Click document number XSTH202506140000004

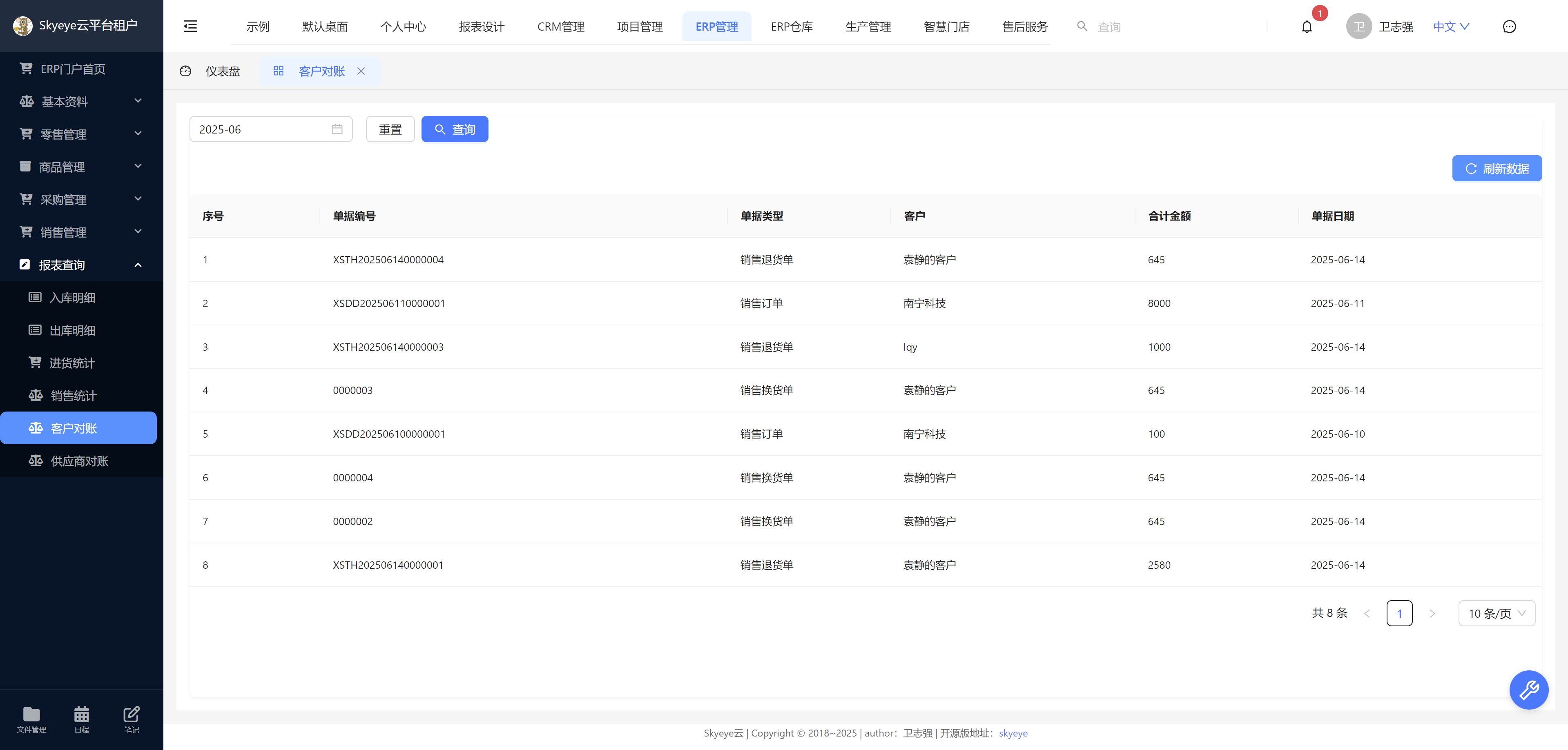point(388,260)
